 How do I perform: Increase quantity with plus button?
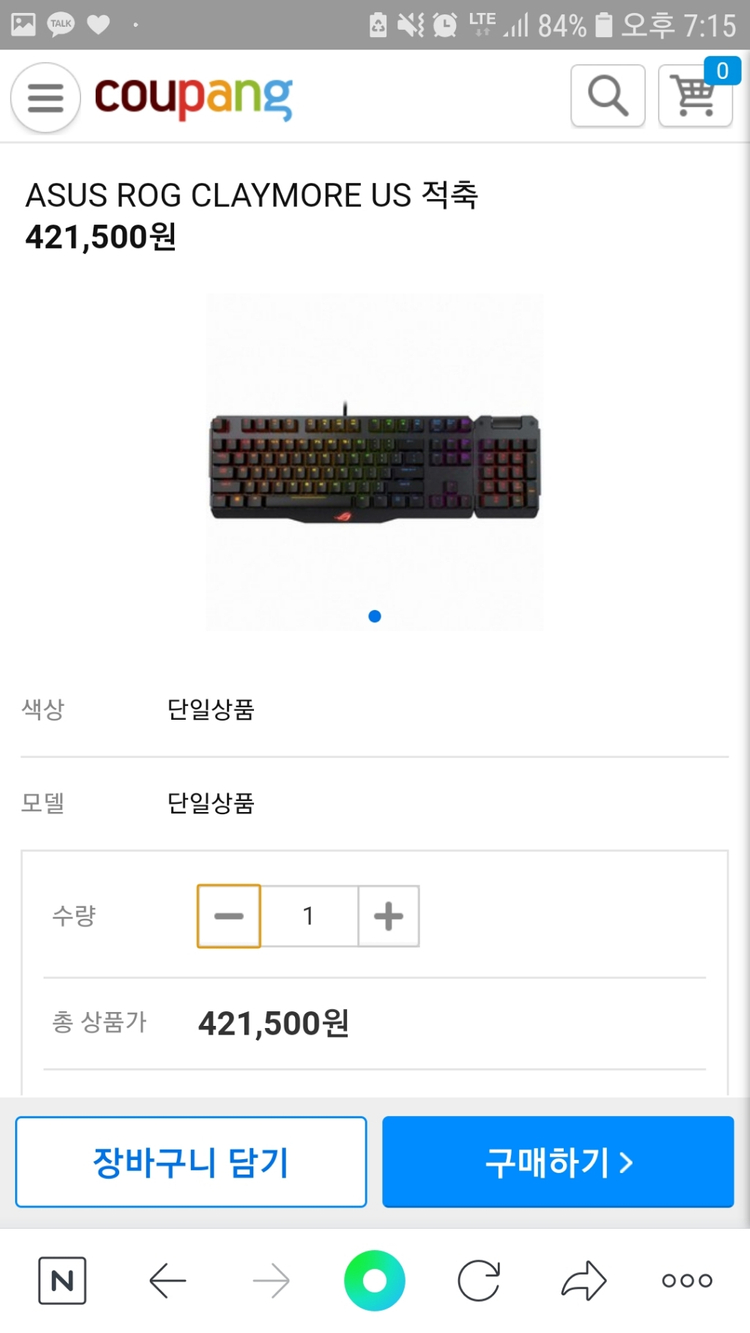click(x=388, y=916)
